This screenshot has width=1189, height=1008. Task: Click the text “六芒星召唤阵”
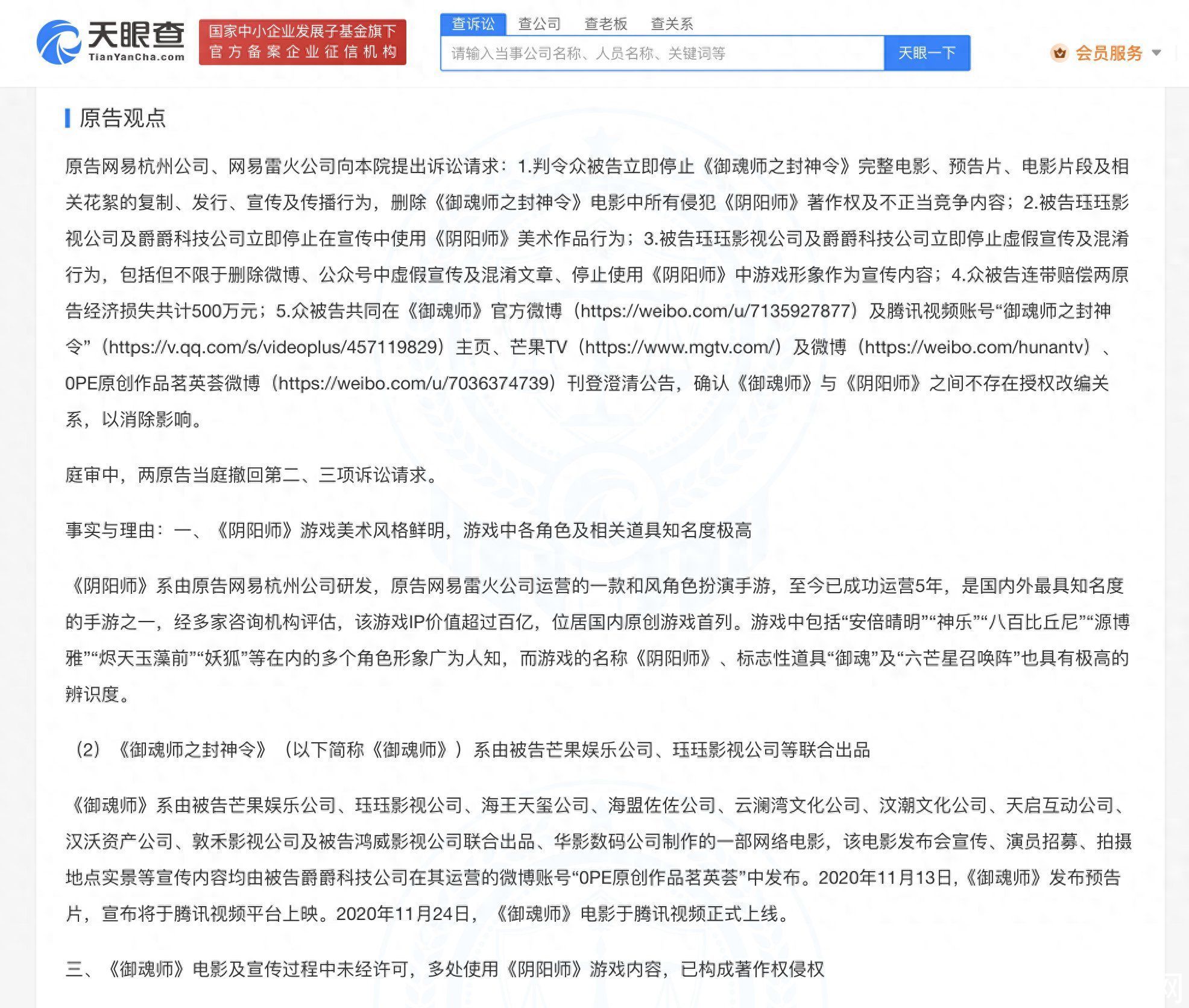[960, 658]
